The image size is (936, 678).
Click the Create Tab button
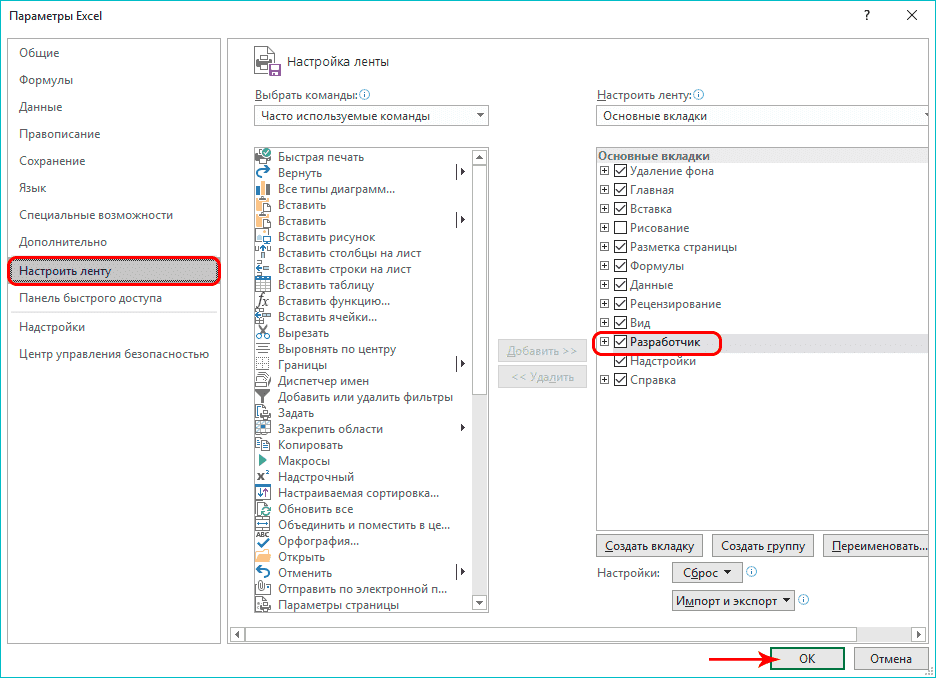point(649,546)
